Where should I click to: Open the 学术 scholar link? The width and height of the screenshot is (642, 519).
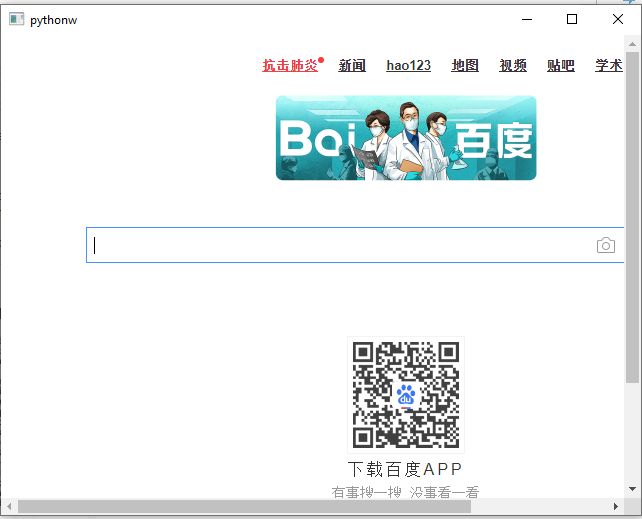pyautogui.click(x=609, y=65)
